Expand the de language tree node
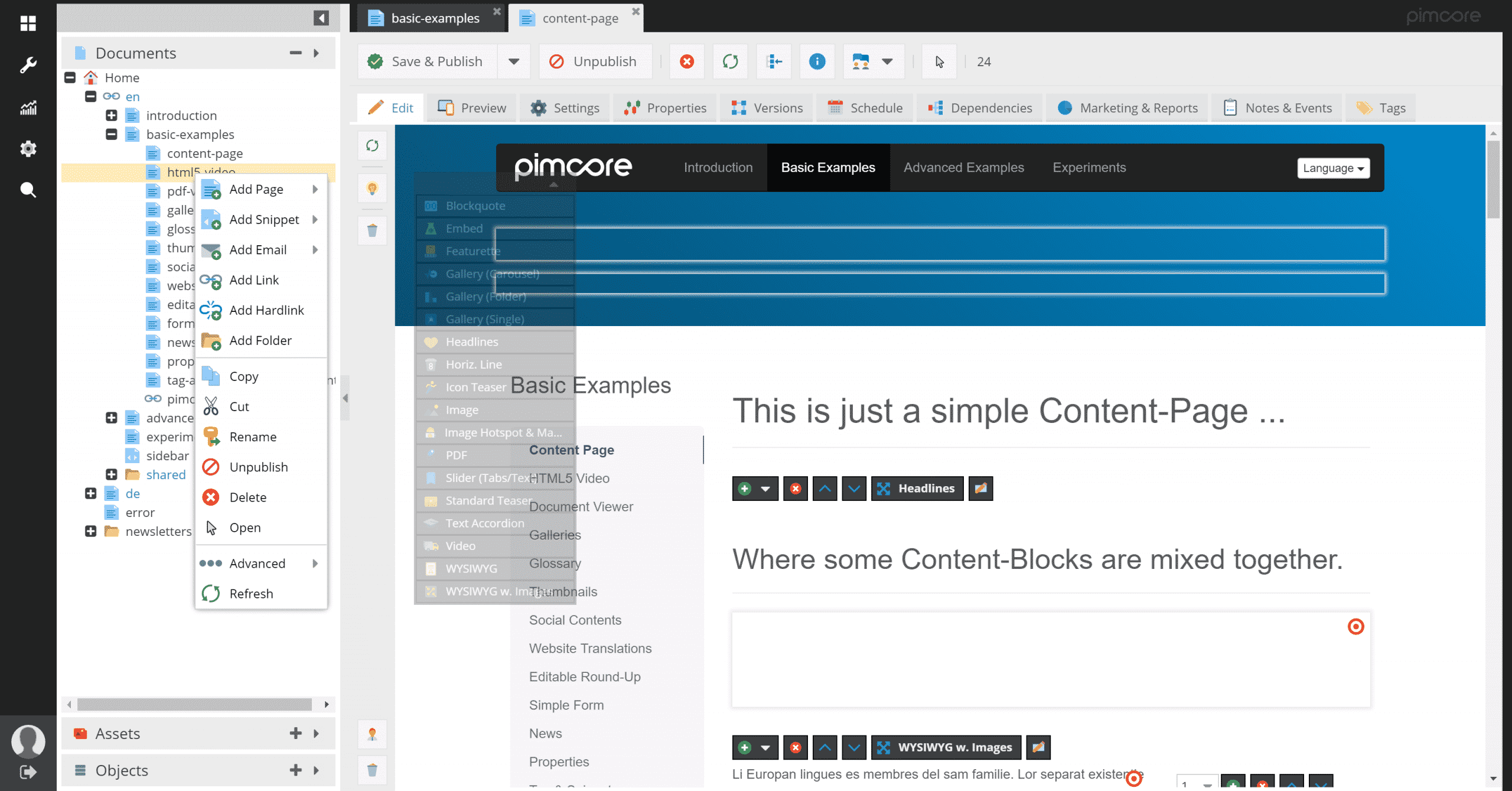This screenshot has height=791, width=1512. click(x=90, y=494)
